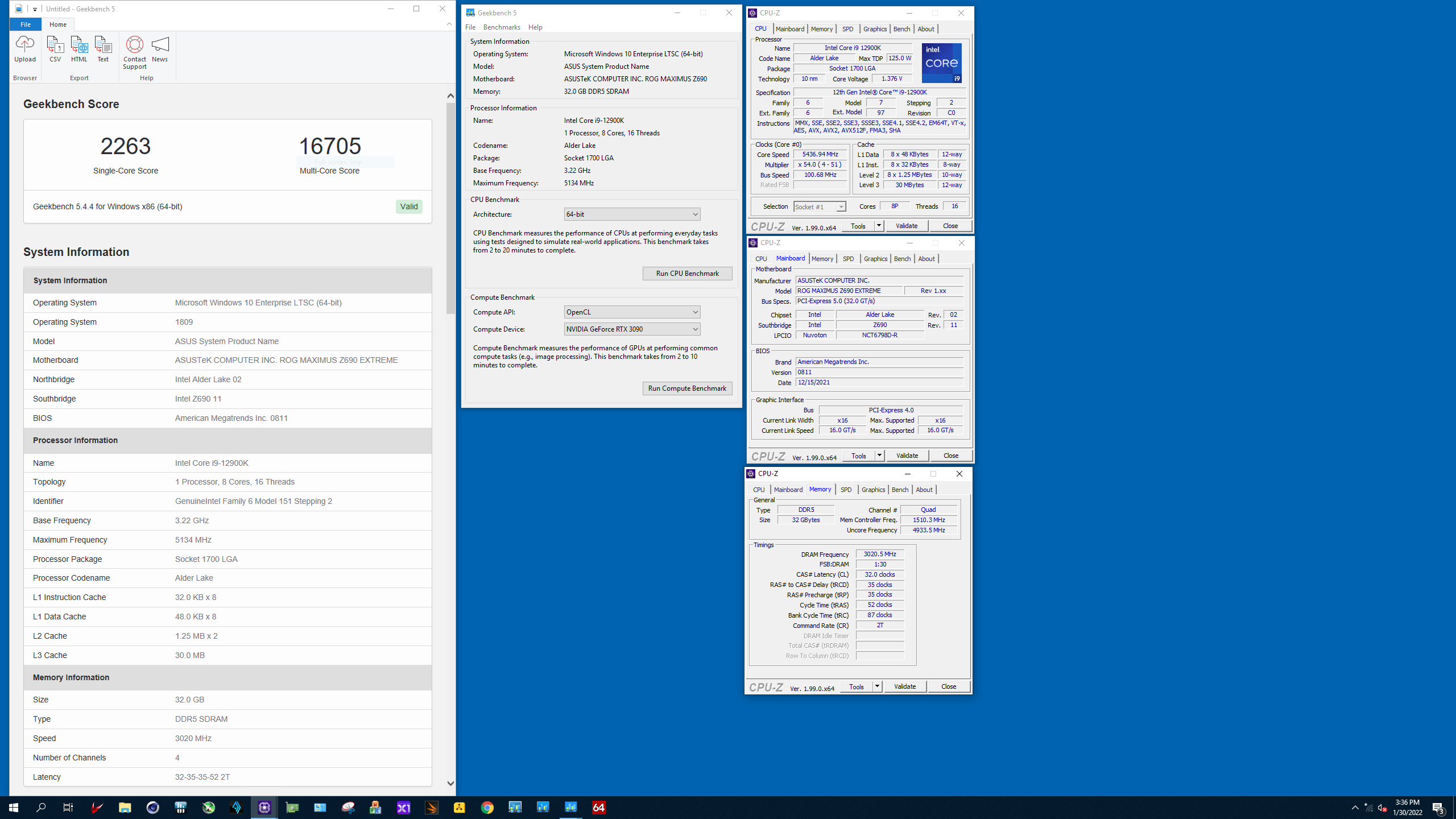Open the wireless network tray icon
Screen dimensions: 1456x819
(1368, 808)
